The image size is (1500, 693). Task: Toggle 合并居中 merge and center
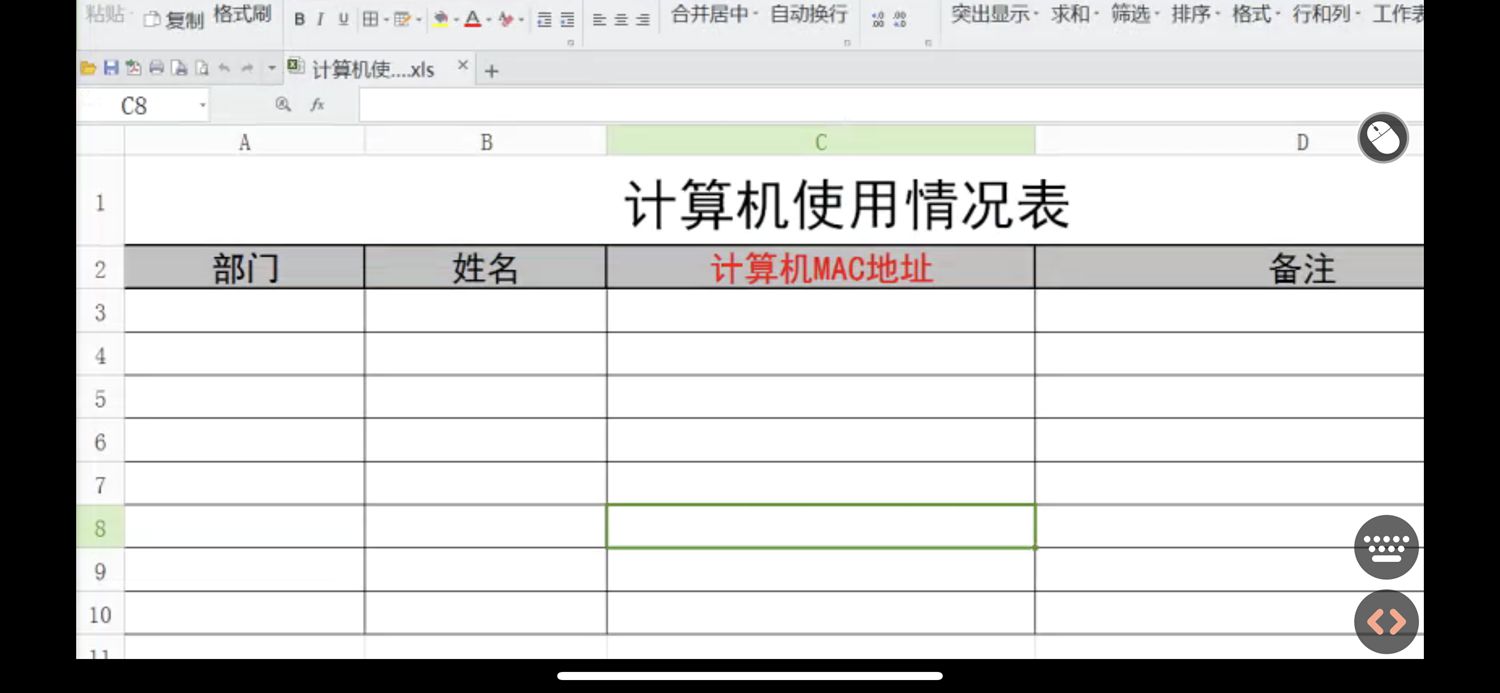tap(706, 16)
